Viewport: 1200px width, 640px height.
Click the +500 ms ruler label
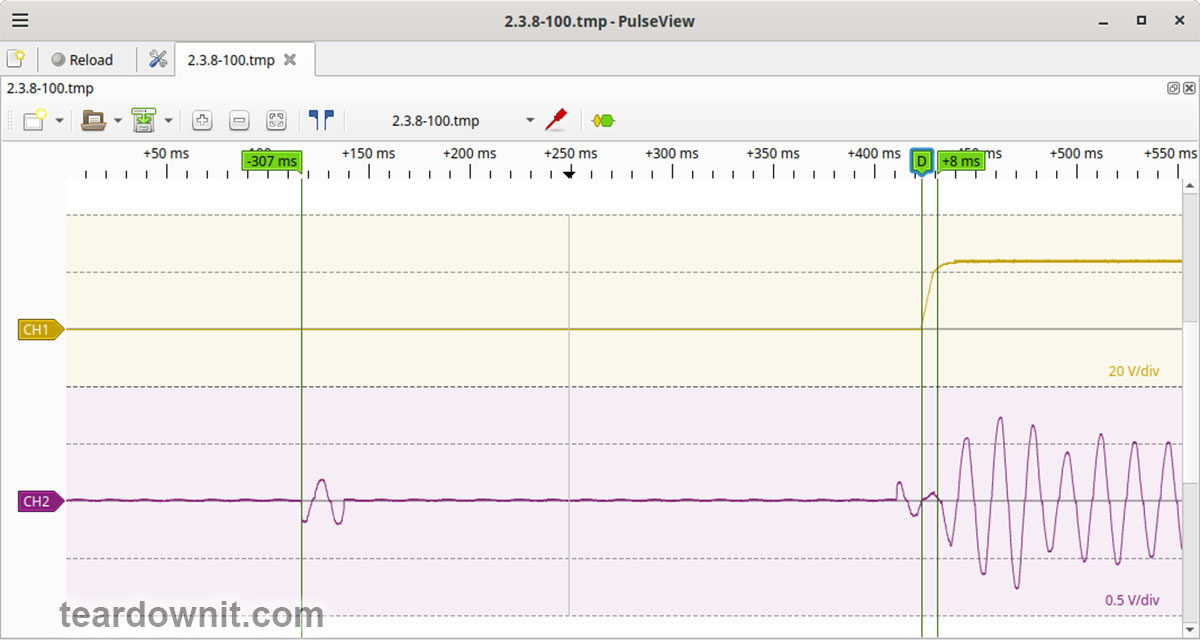pos(1076,154)
